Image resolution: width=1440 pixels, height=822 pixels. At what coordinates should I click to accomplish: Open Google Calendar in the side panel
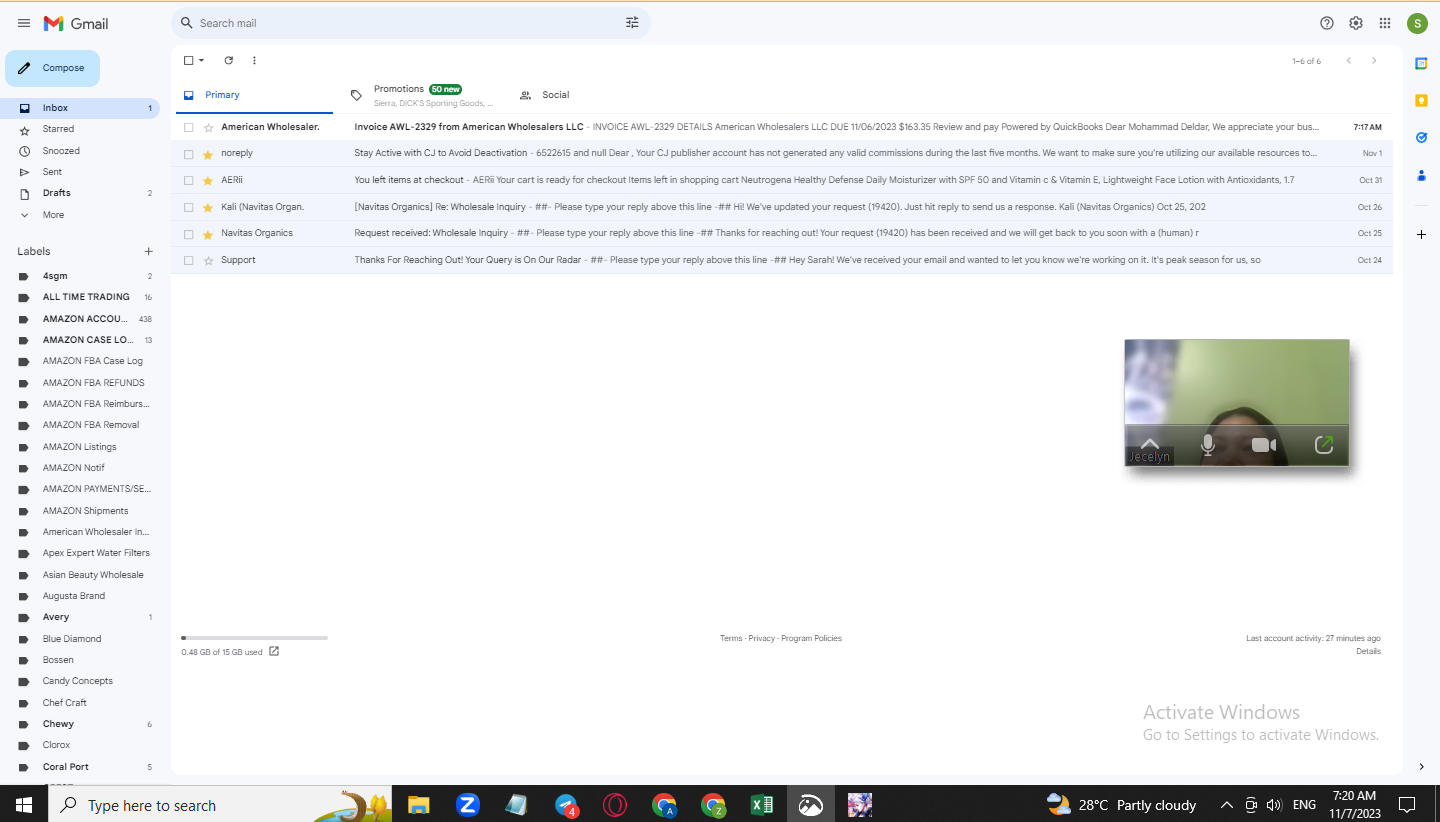pos(1421,63)
